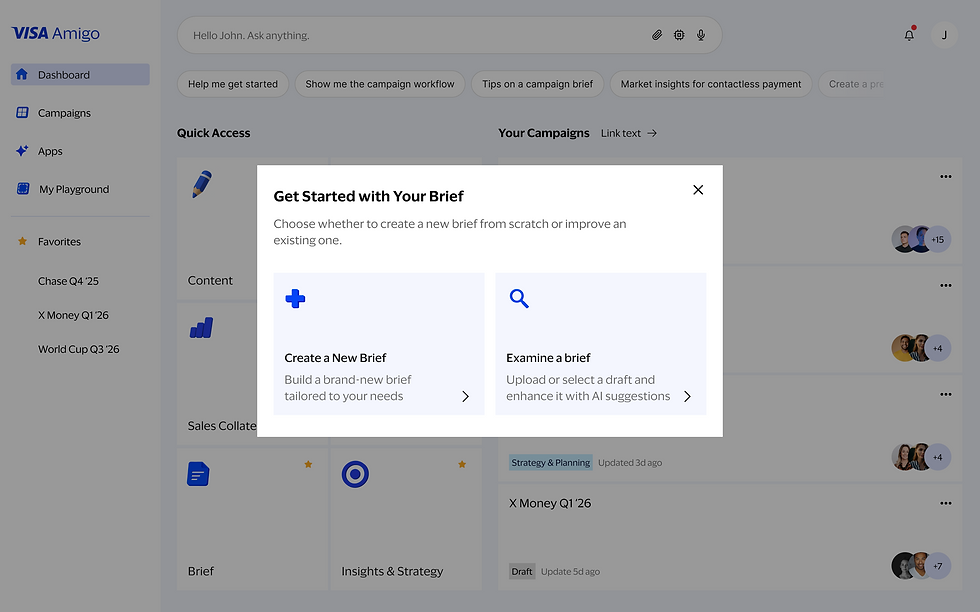Click the blue plus icon for new brief

[x=295, y=298]
